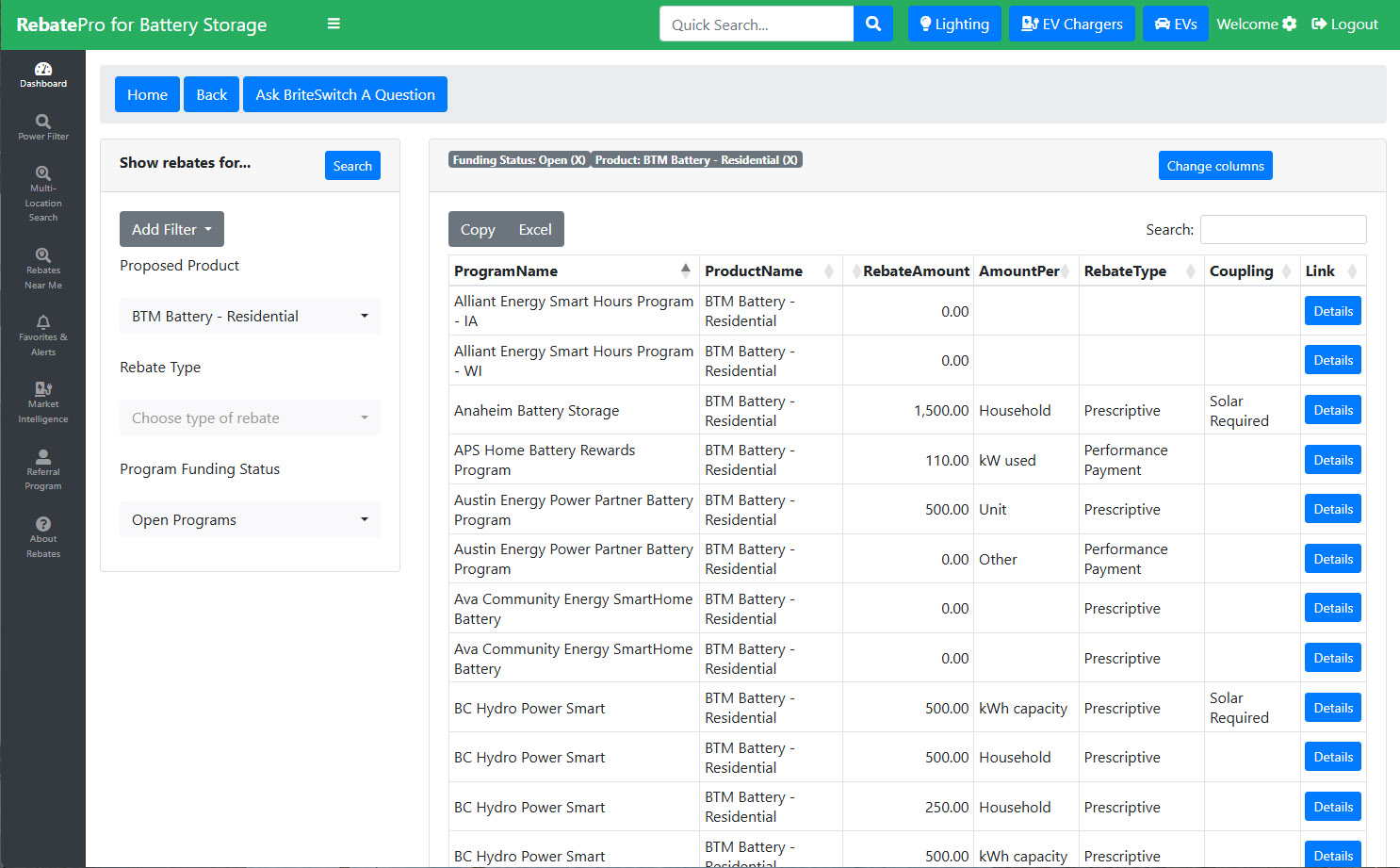This screenshot has width=1400, height=868.
Task: Open Details for APS Home Battery Rewards
Action: click(1333, 460)
